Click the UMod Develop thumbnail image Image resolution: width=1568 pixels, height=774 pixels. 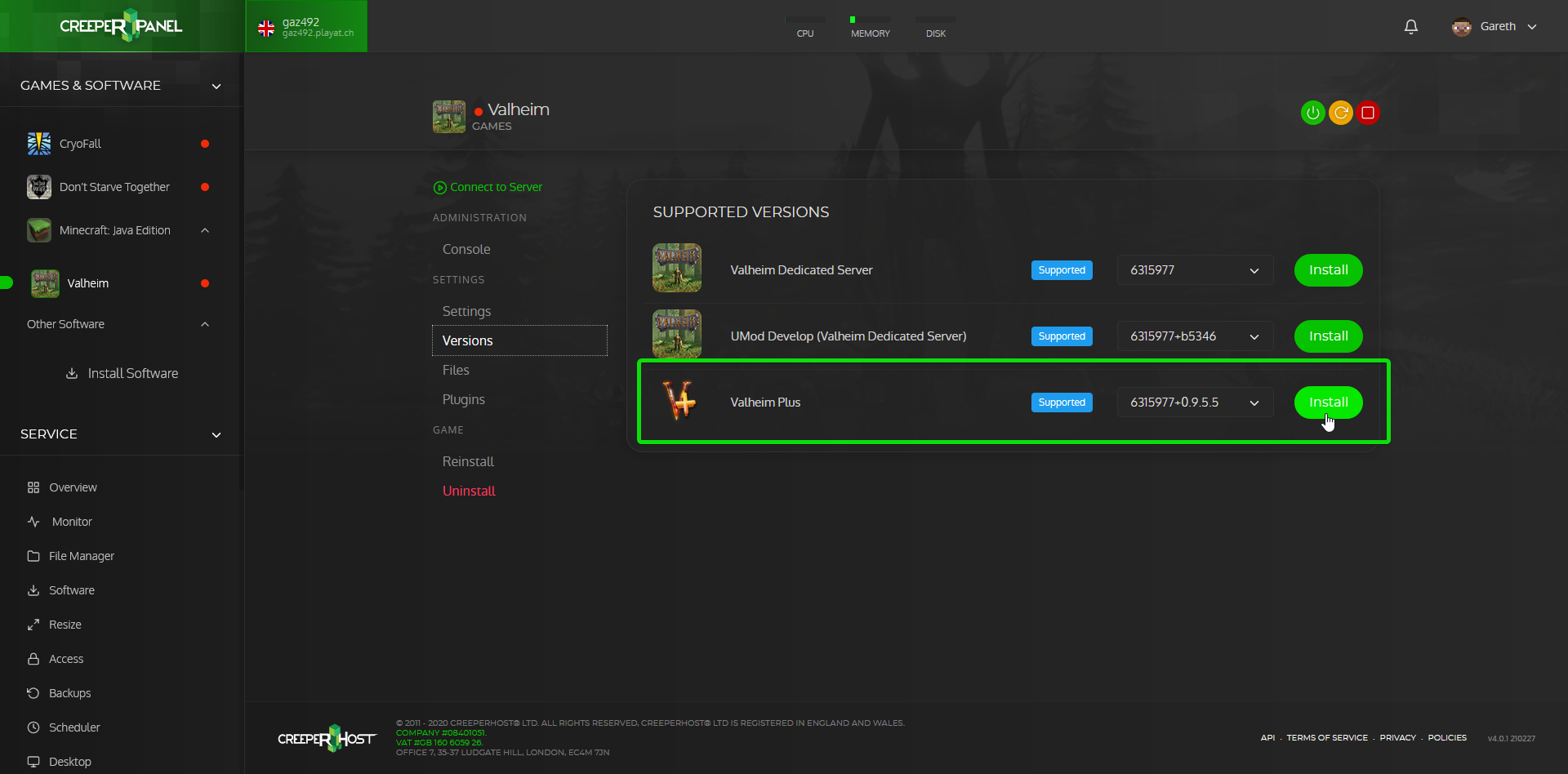click(676, 334)
